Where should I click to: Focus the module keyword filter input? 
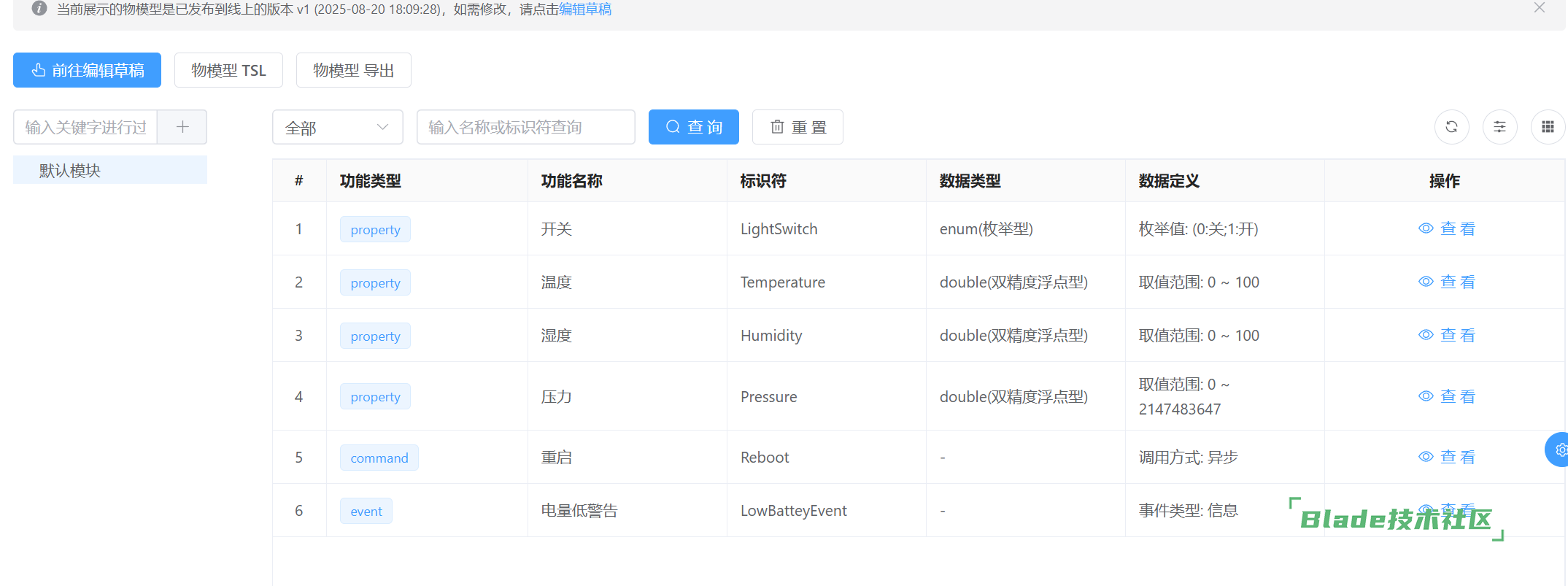click(x=85, y=127)
